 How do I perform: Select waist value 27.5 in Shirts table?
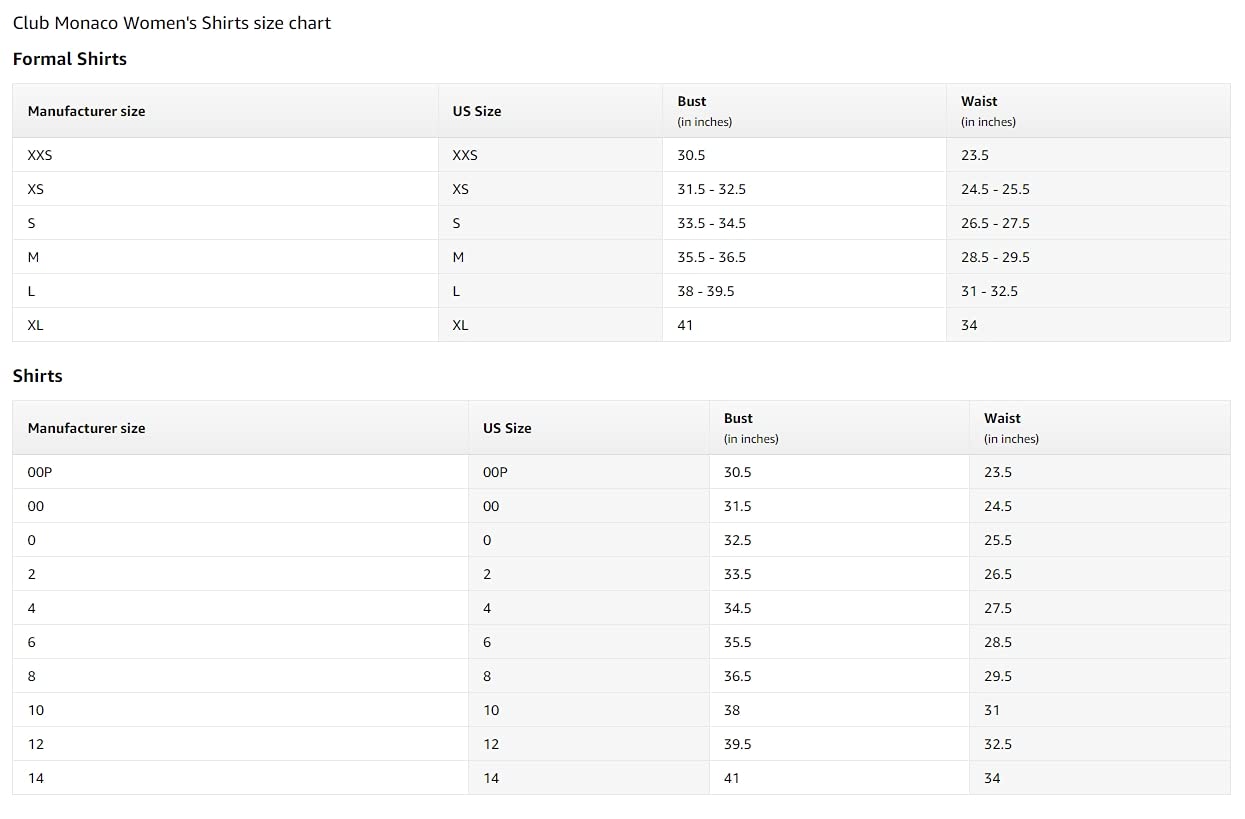point(1100,608)
